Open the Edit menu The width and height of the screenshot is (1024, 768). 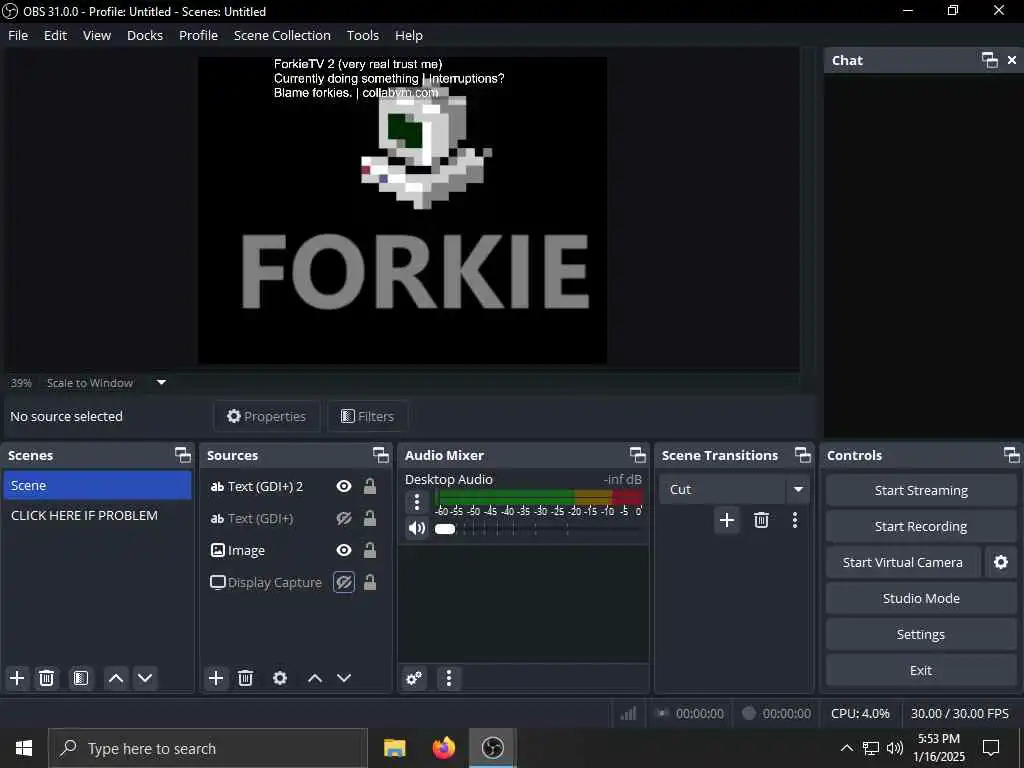pyautogui.click(x=56, y=35)
